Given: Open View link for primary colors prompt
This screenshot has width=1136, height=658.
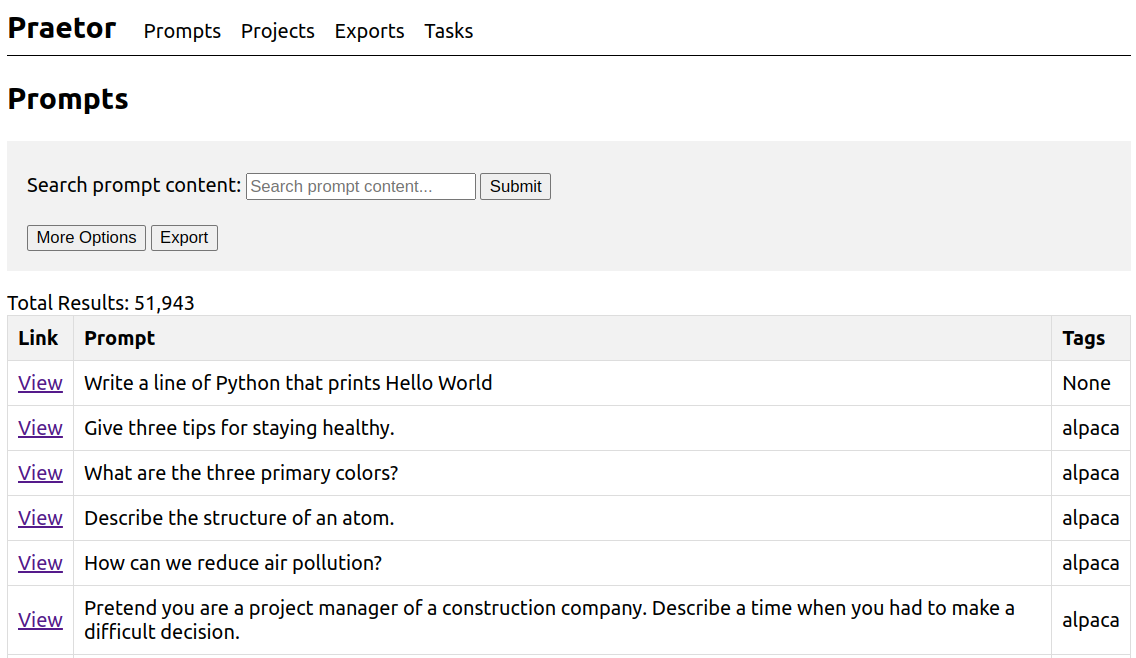Looking at the screenshot, I should click(40, 473).
